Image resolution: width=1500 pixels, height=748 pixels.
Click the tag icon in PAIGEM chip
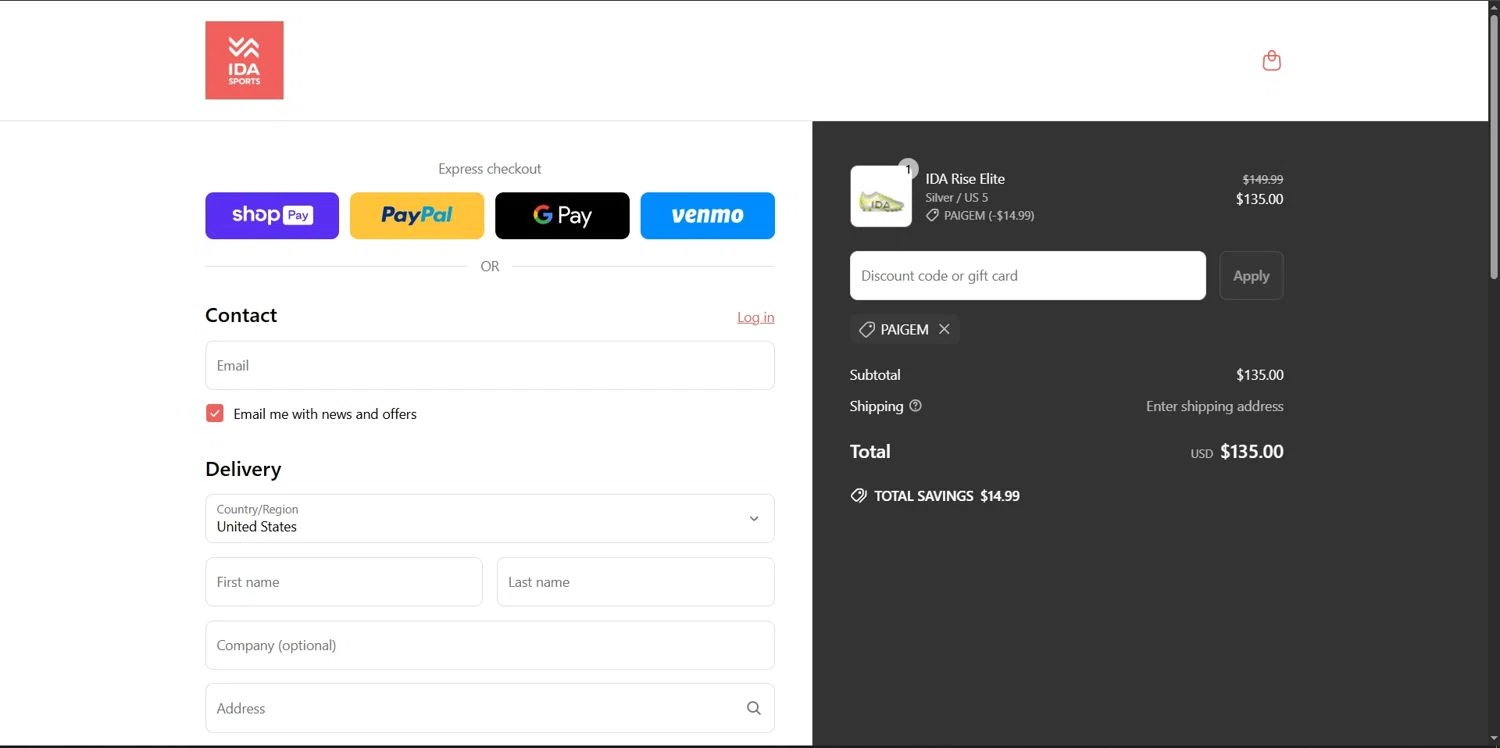click(867, 329)
